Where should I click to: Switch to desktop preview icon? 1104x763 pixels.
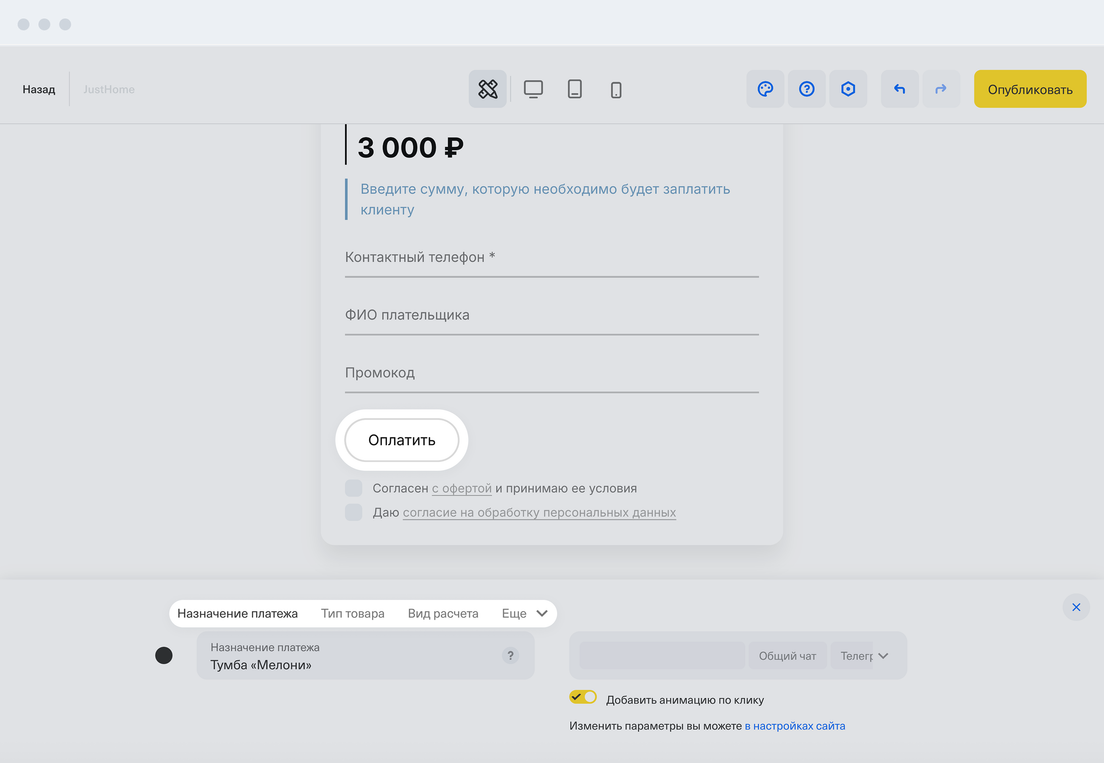[533, 89]
